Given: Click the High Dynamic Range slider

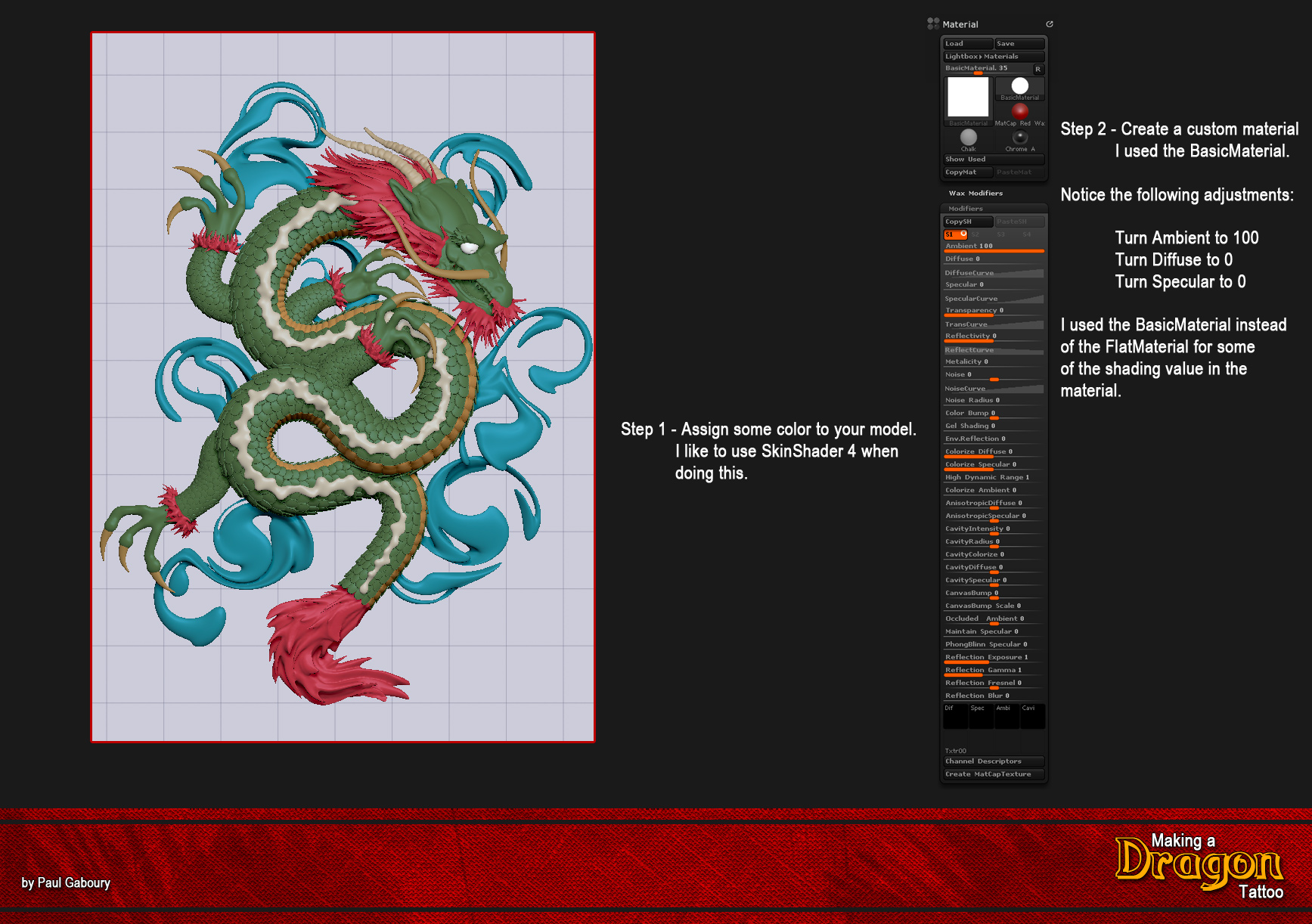Looking at the screenshot, I should [x=994, y=478].
